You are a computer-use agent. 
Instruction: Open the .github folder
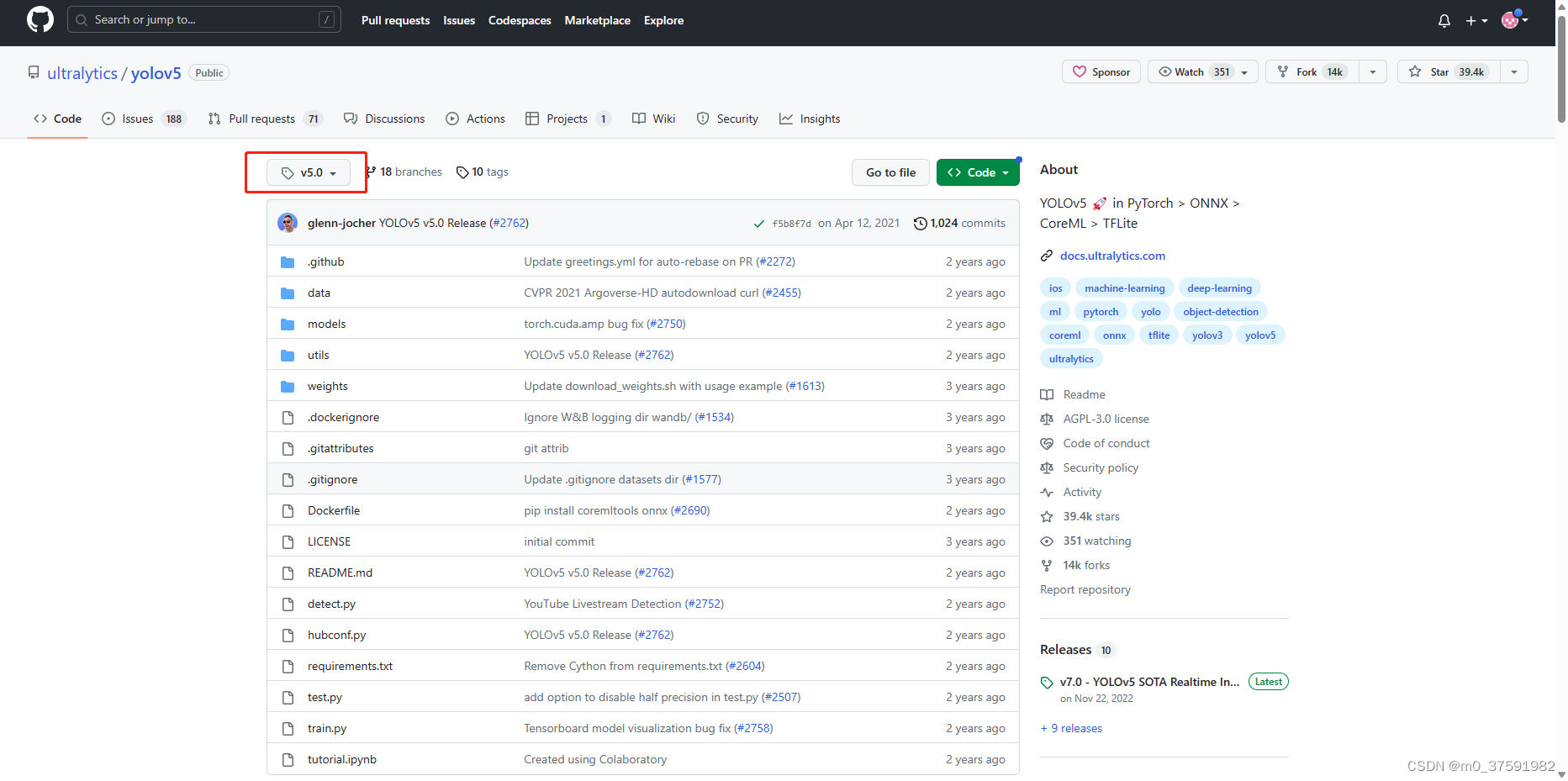[325, 261]
